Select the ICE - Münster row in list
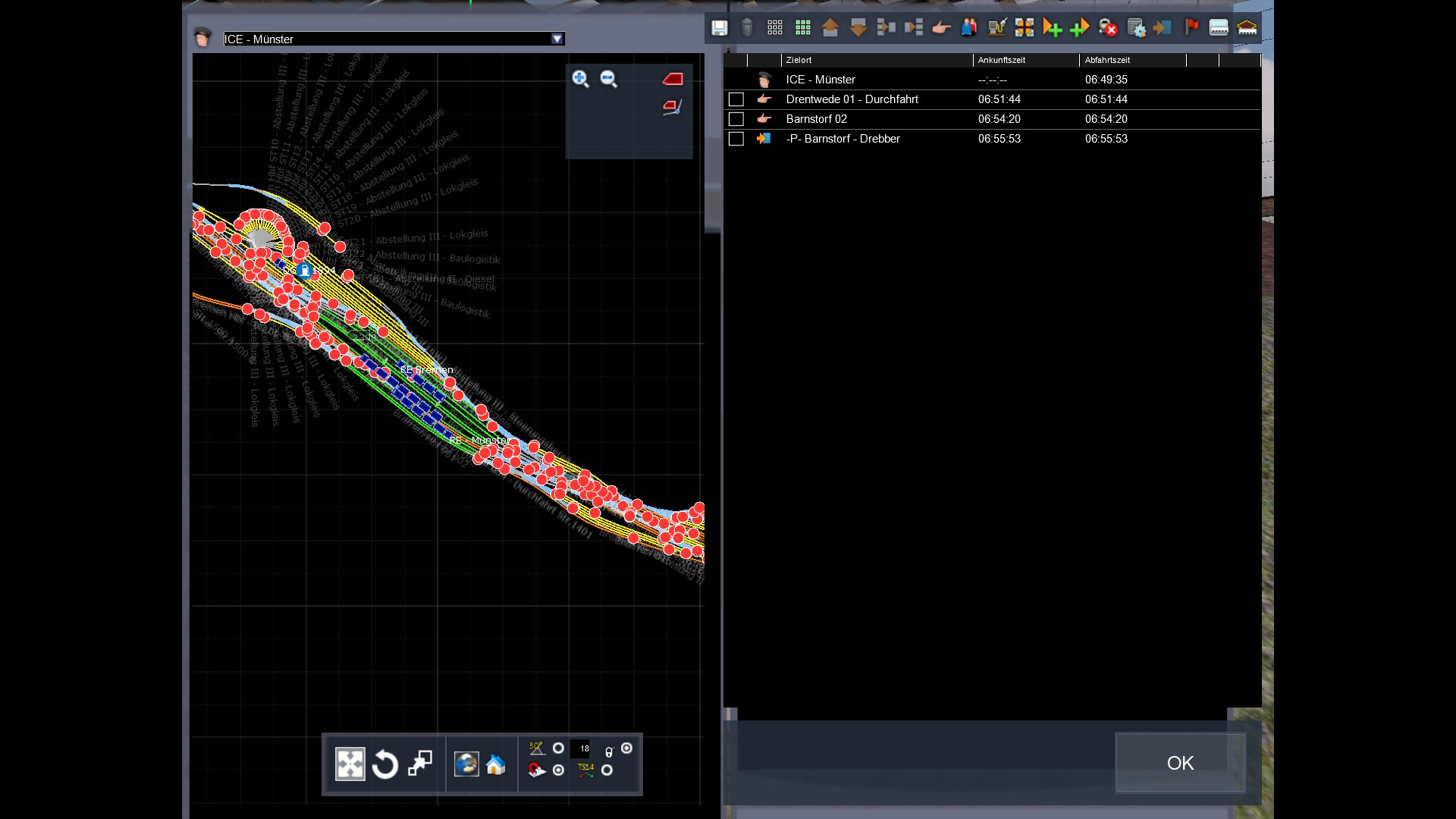Image resolution: width=1456 pixels, height=819 pixels. [821, 80]
